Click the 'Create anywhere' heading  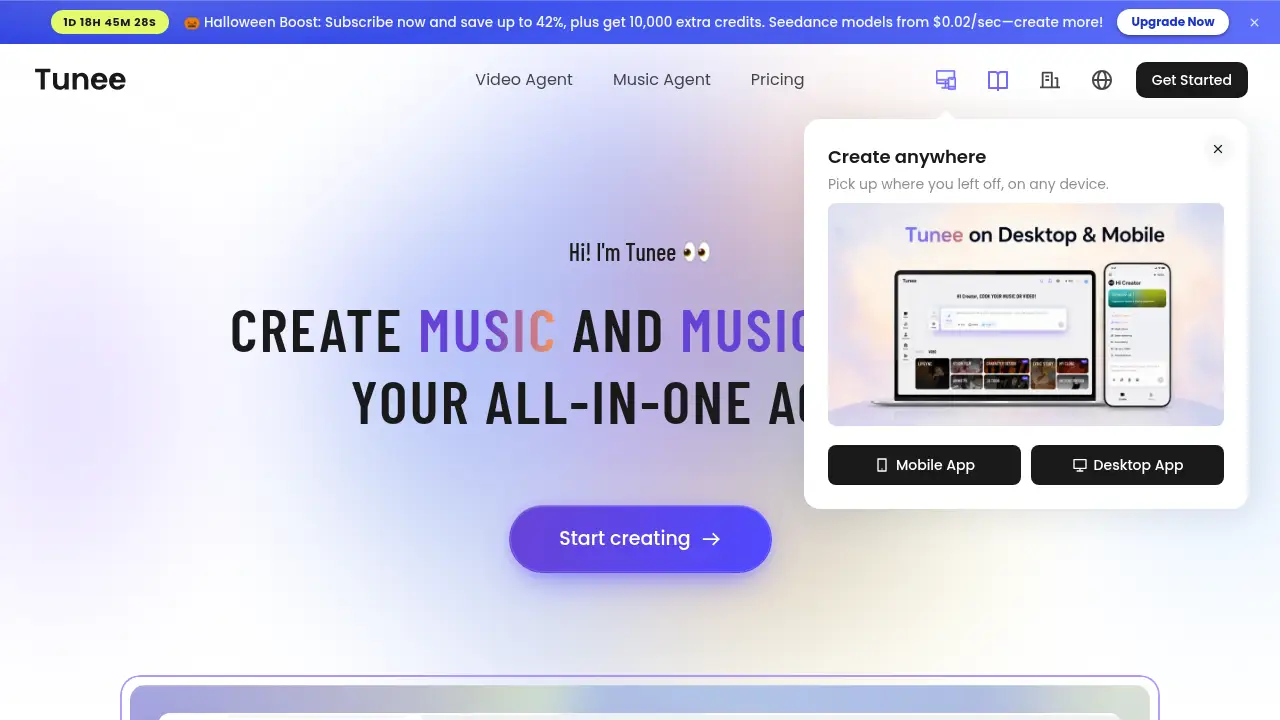click(907, 157)
